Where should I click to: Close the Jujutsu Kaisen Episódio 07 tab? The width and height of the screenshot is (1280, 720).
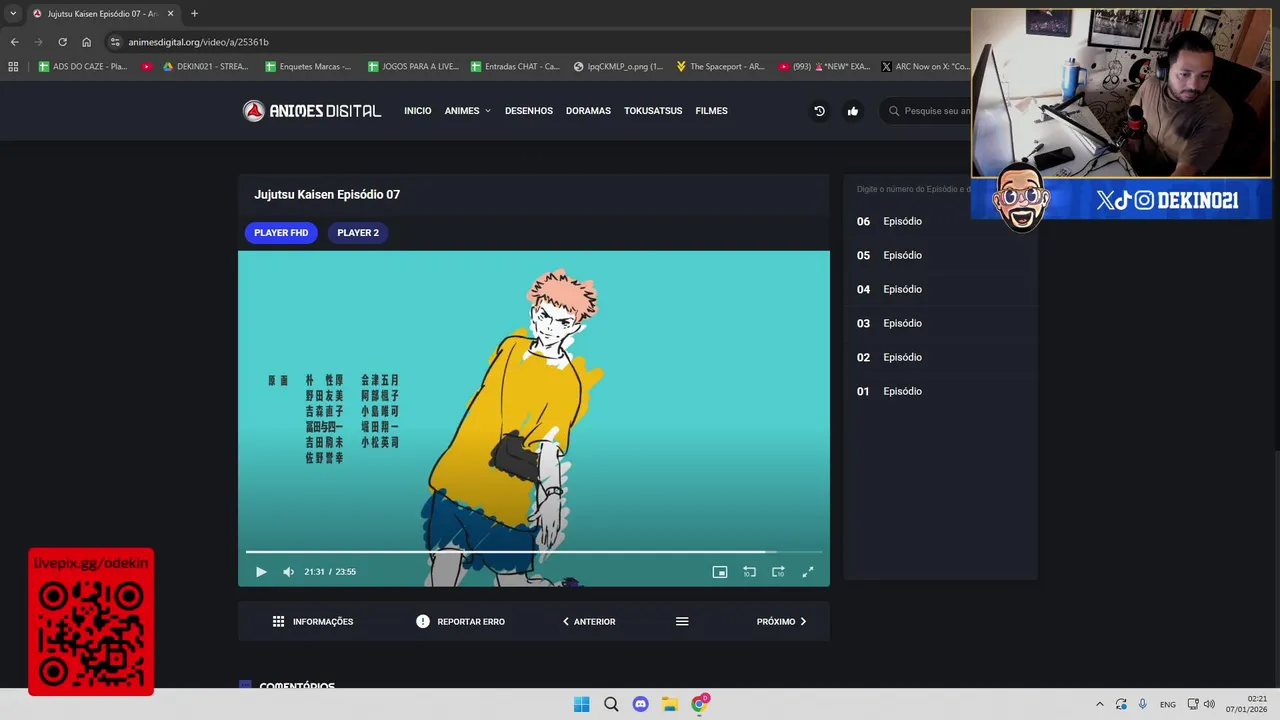tap(171, 14)
